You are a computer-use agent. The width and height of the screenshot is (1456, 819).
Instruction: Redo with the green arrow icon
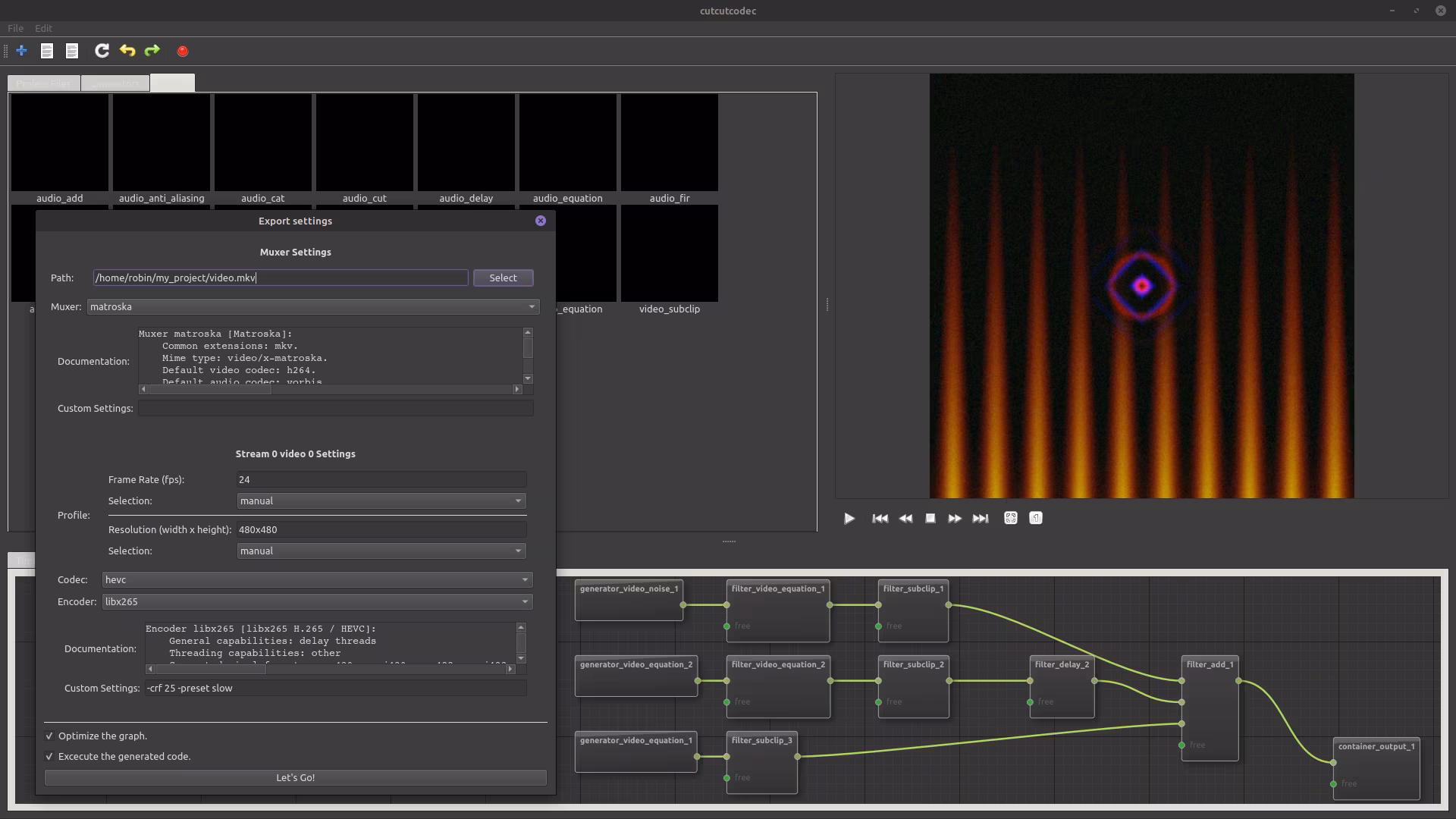click(x=152, y=51)
